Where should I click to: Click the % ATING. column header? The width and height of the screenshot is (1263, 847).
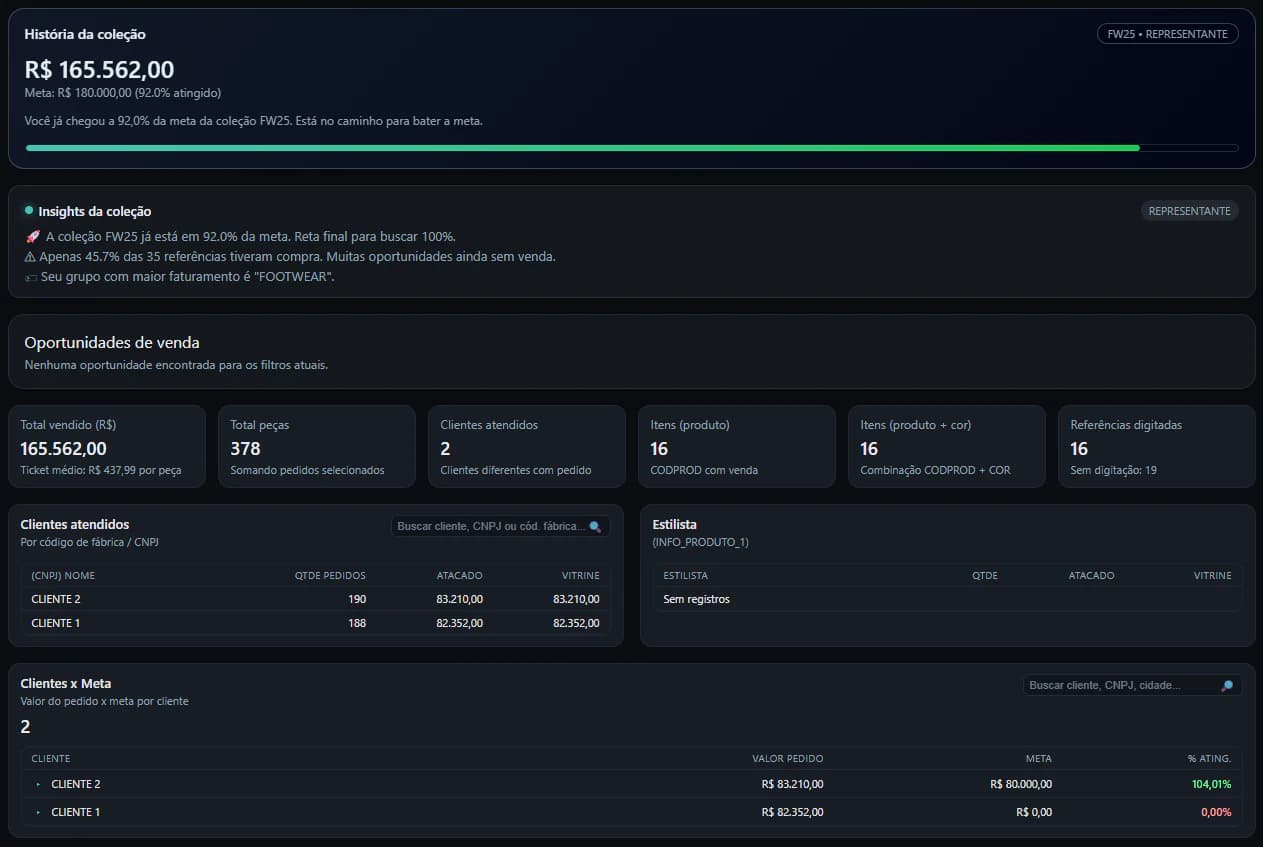[x=1210, y=758]
